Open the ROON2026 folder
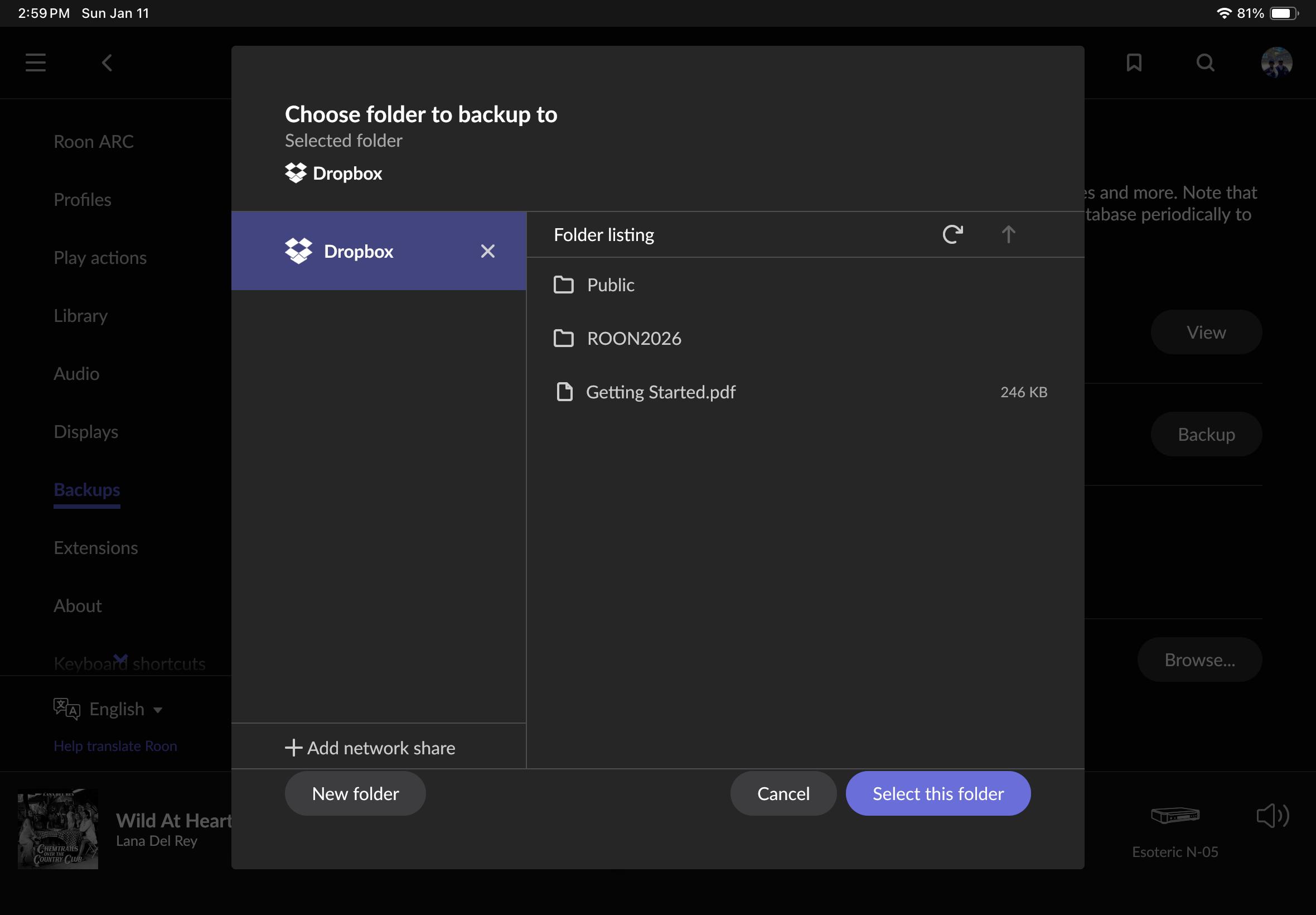The image size is (1316, 915). 633,338
